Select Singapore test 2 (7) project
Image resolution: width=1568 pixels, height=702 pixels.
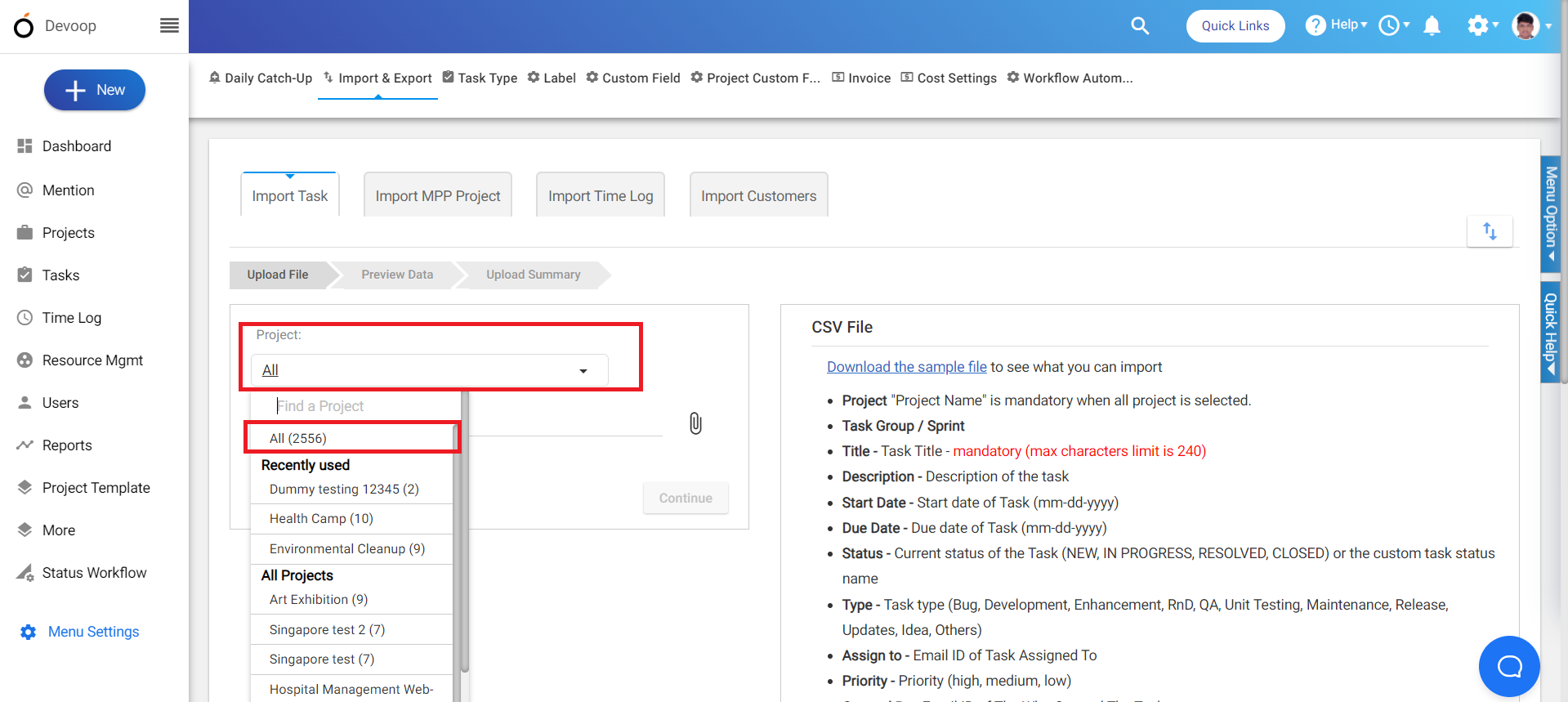click(352, 630)
